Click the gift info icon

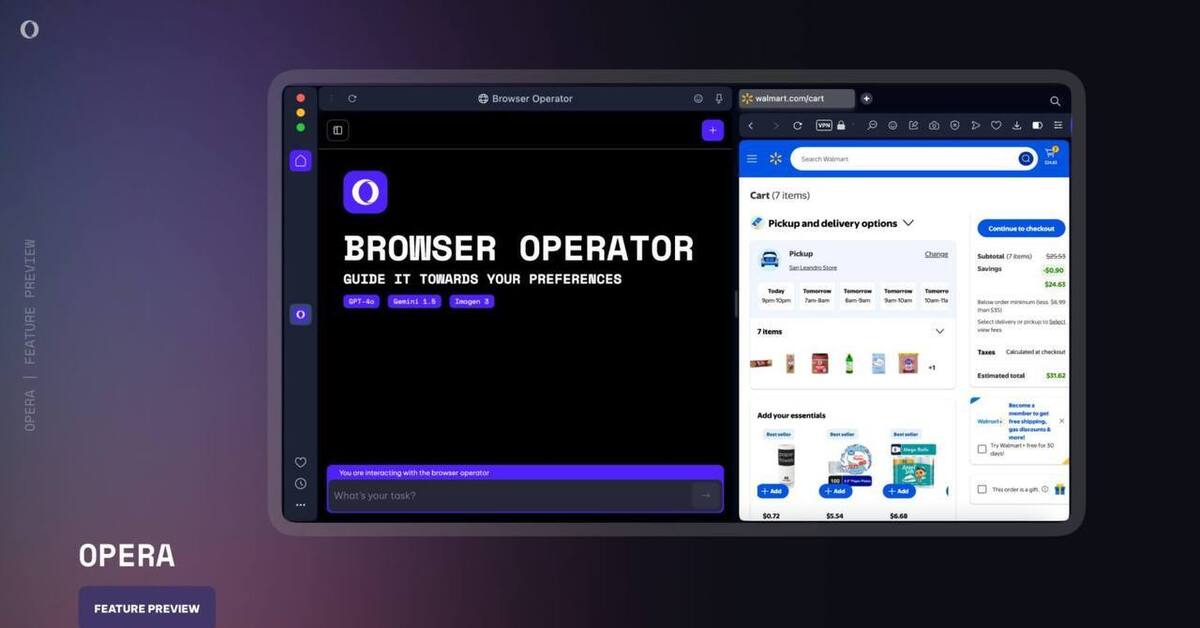[1045, 489]
